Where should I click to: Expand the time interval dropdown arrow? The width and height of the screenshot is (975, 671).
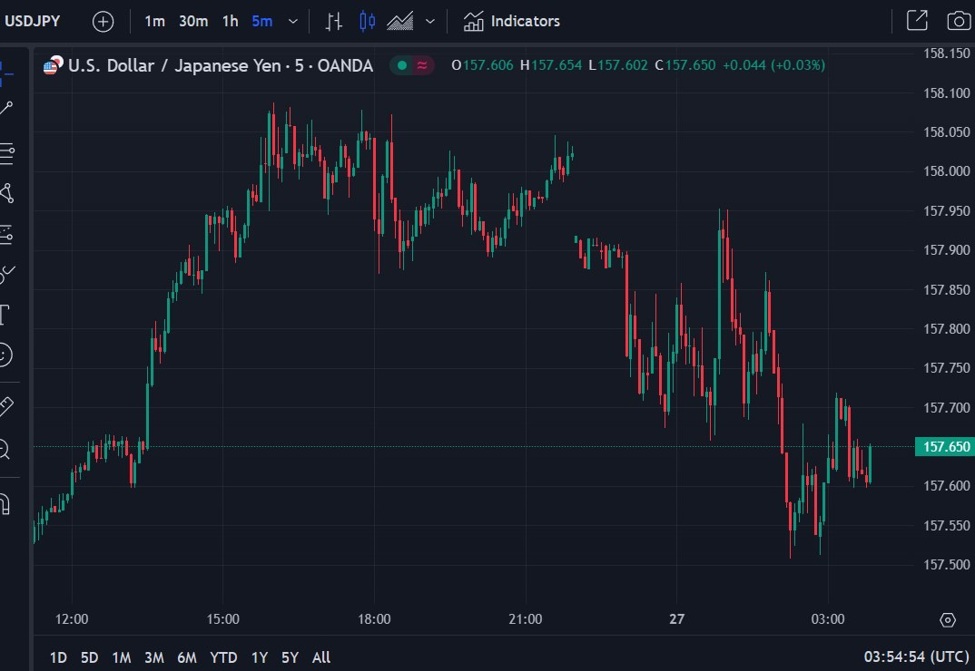pyautogui.click(x=292, y=21)
